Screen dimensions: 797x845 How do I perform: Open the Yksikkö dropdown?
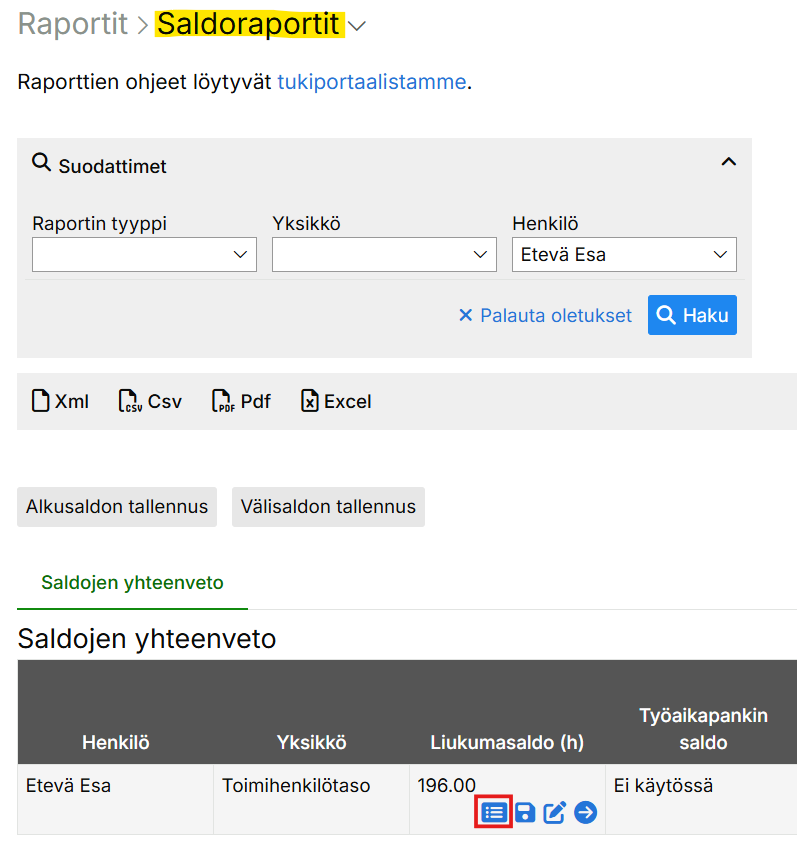[x=384, y=255]
